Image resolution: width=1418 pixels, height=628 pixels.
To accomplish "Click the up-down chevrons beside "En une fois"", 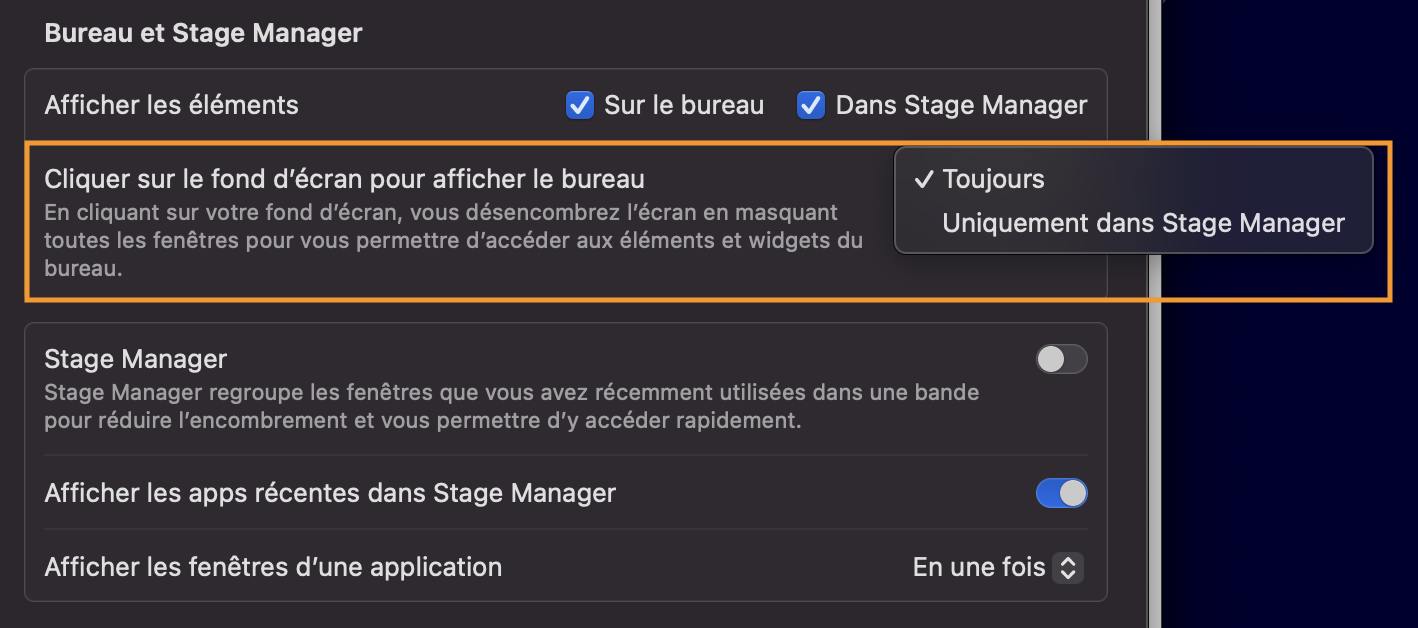I will coord(1068,568).
